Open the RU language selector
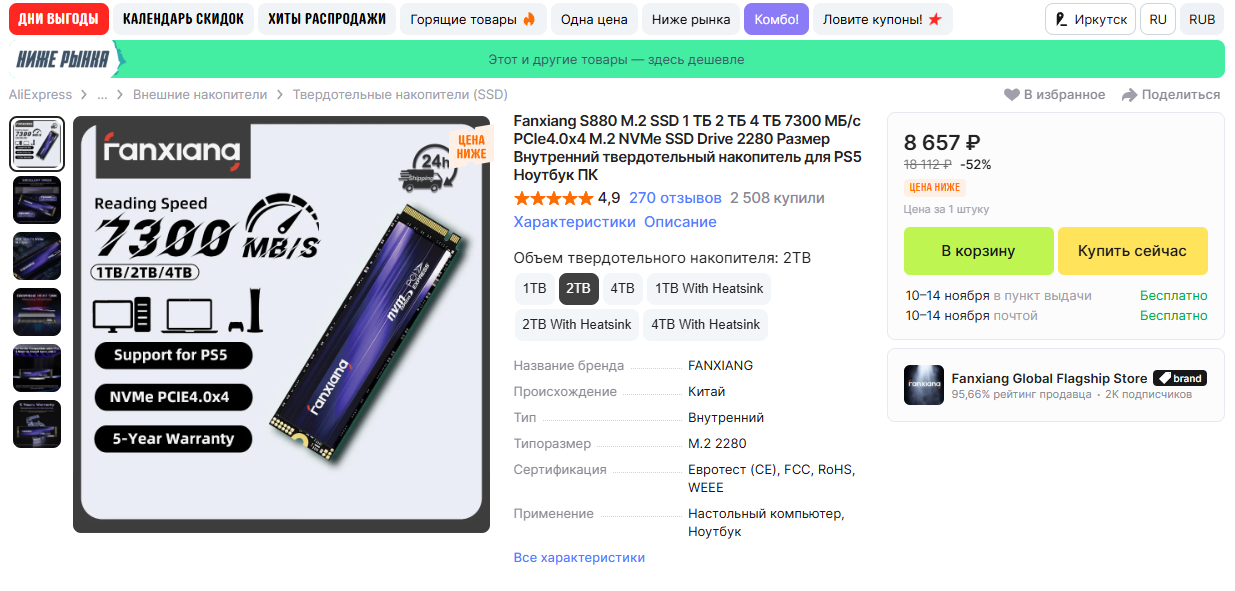 [1158, 20]
